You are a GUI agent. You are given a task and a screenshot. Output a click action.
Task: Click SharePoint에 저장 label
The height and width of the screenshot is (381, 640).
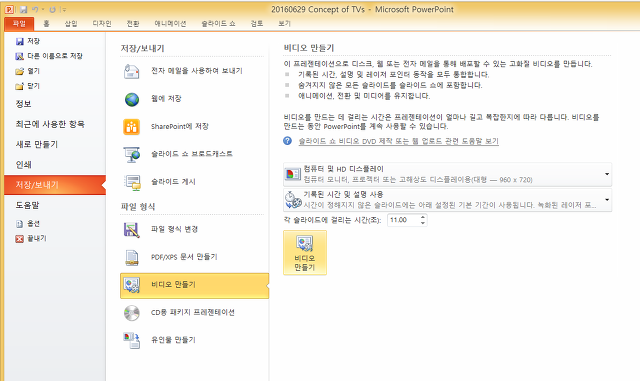click(180, 126)
